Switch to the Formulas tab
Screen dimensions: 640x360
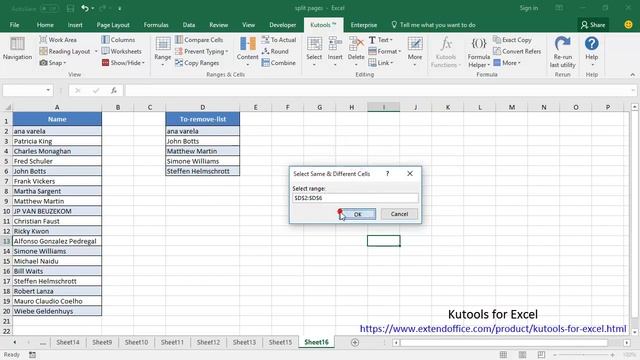point(156,25)
